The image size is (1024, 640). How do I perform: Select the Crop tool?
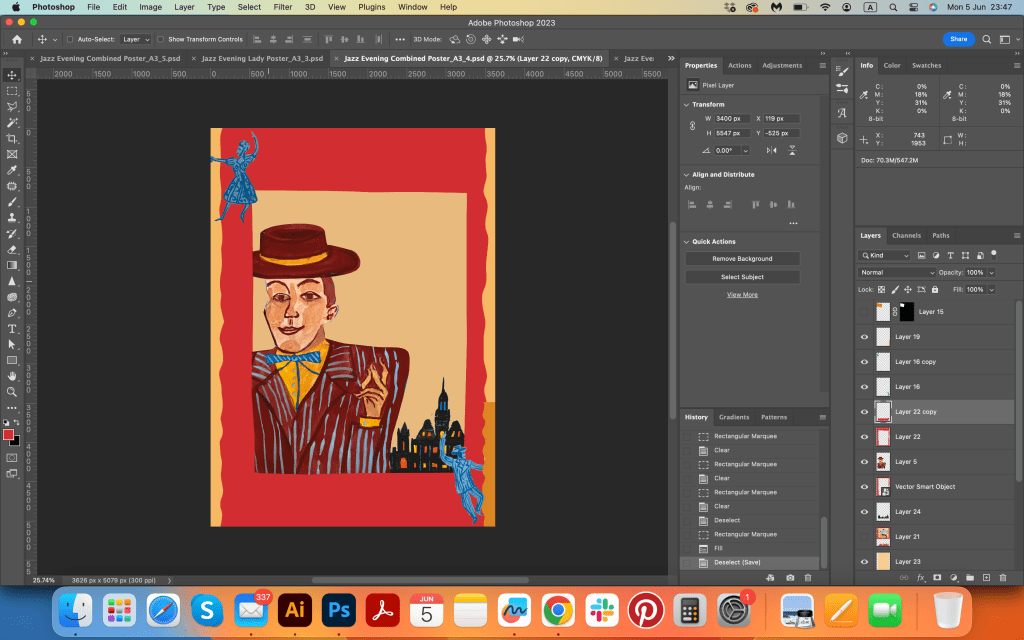tap(12, 138)
